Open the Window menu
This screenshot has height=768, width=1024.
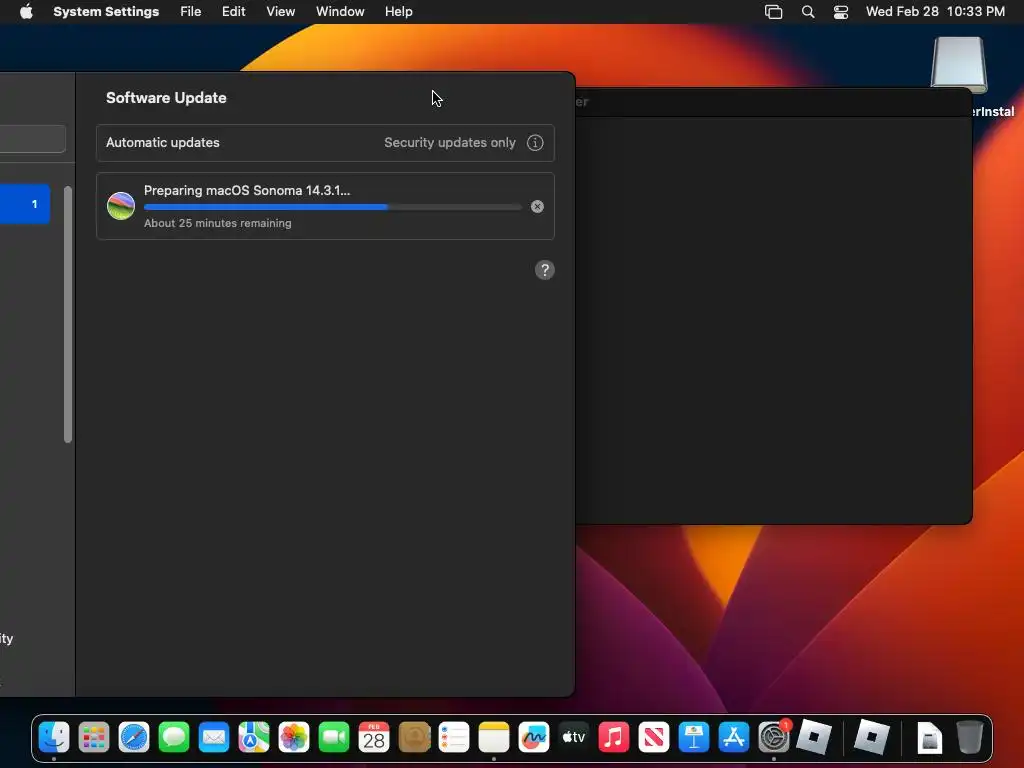(340, 12)
